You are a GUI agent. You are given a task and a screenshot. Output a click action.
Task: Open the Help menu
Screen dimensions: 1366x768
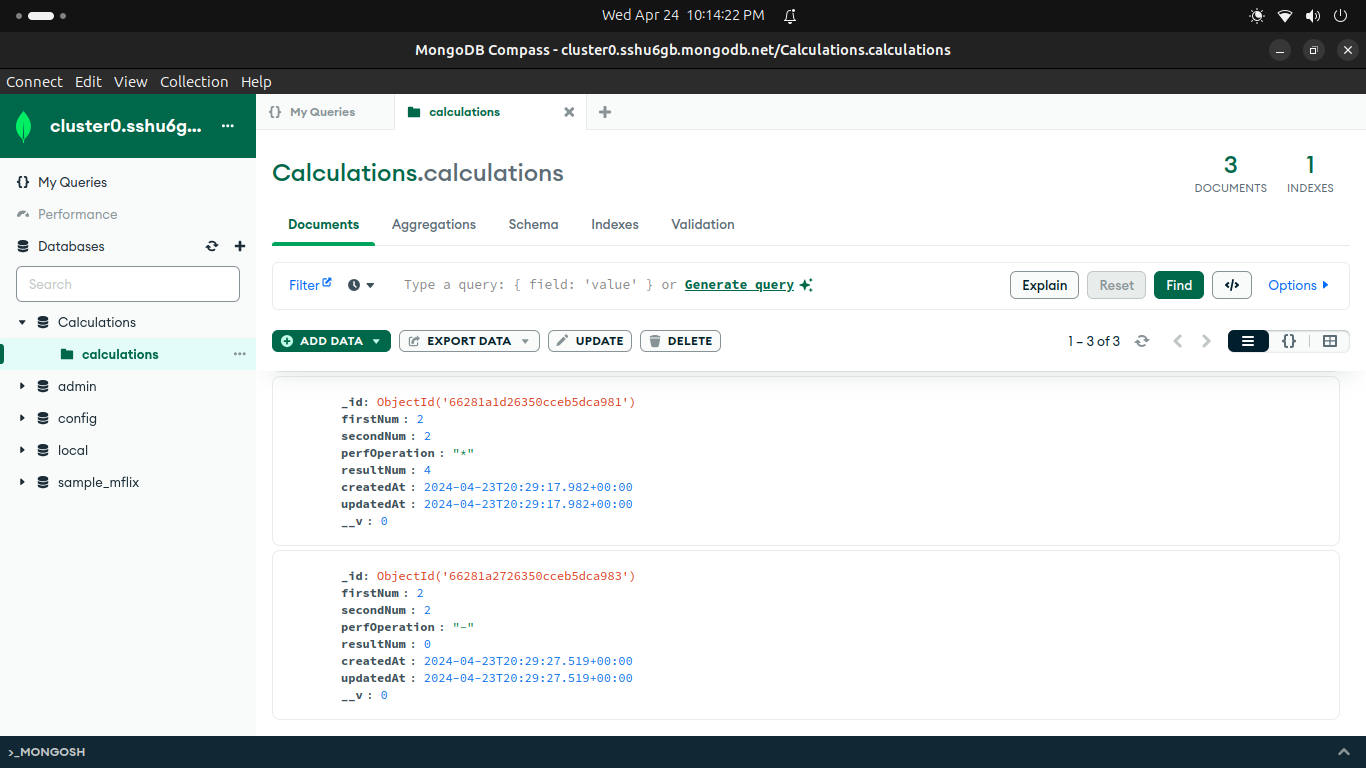point(256,82)
